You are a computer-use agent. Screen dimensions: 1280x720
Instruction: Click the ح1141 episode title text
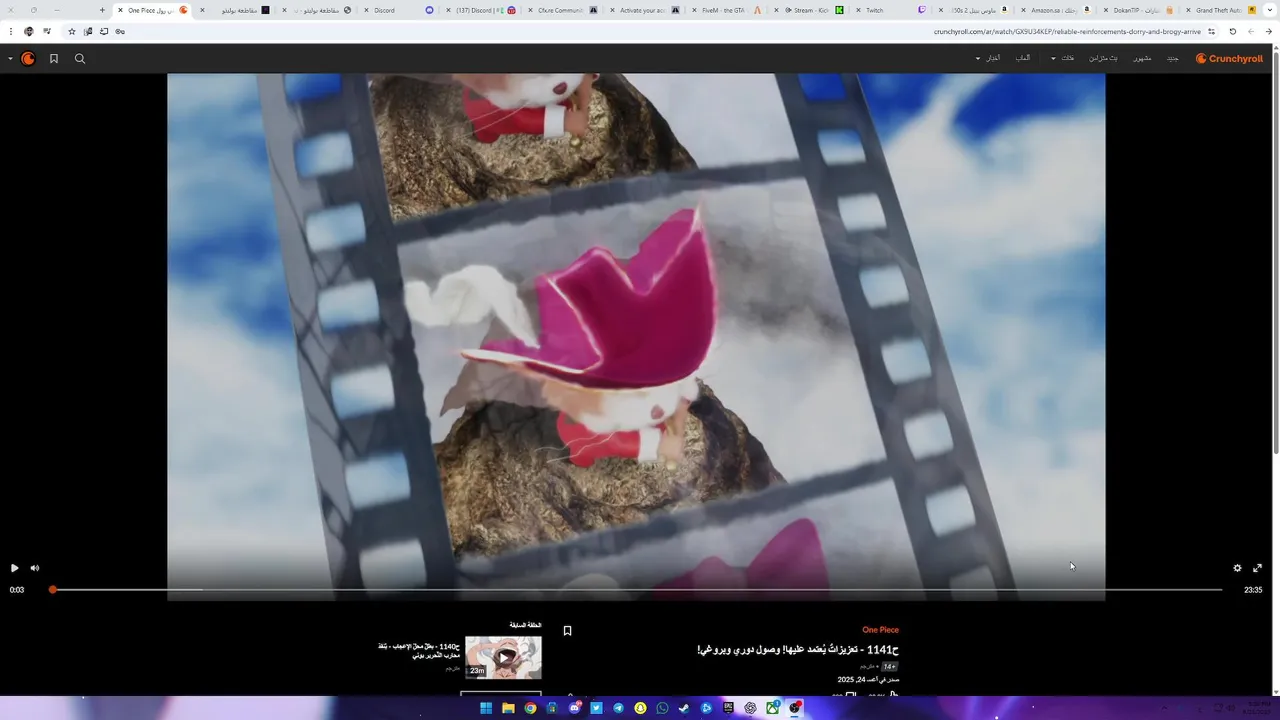[x=798, y=650]
